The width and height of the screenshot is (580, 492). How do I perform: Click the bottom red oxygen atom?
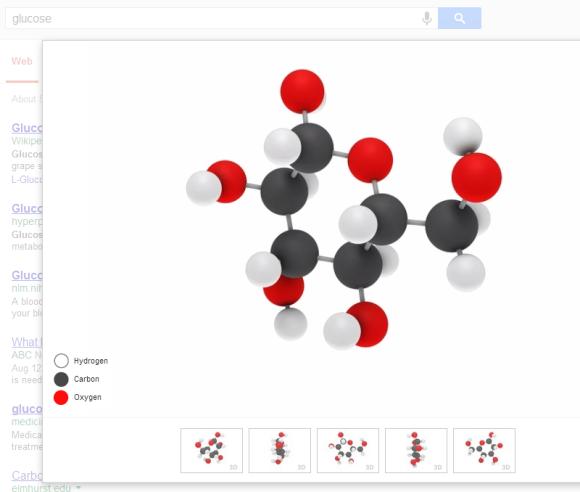click(x=370, y=324)
